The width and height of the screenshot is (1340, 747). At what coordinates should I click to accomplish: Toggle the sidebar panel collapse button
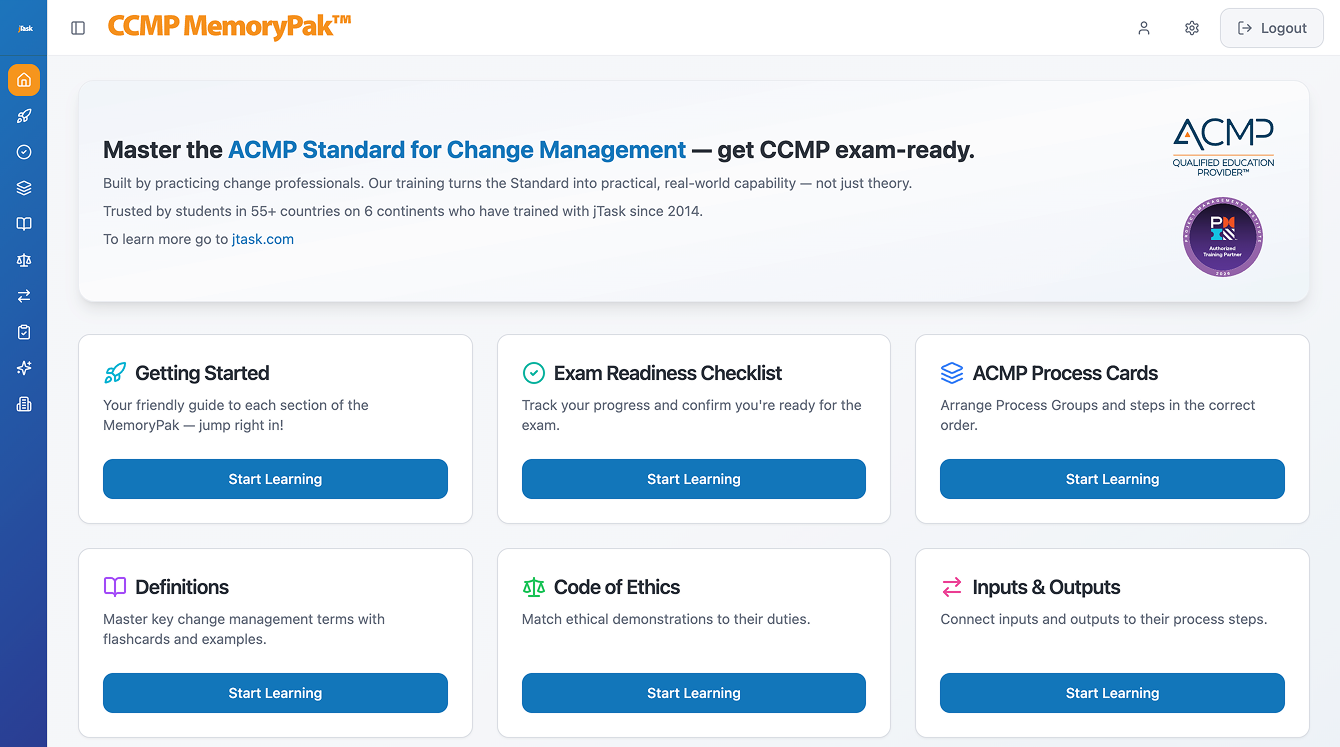78,28
